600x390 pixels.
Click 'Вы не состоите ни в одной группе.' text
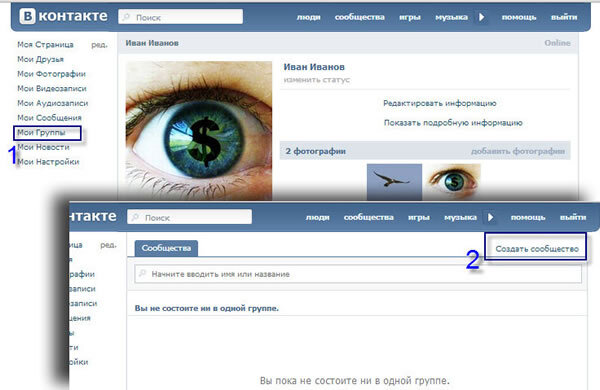(207, 308)
